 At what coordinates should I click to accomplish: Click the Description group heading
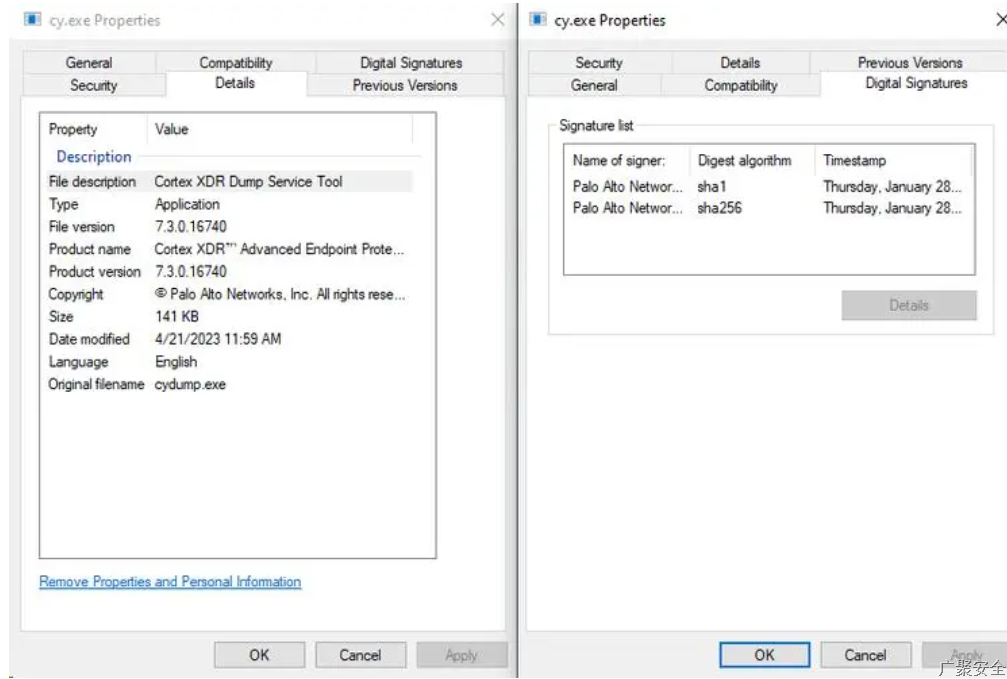[x=94, y=157]
